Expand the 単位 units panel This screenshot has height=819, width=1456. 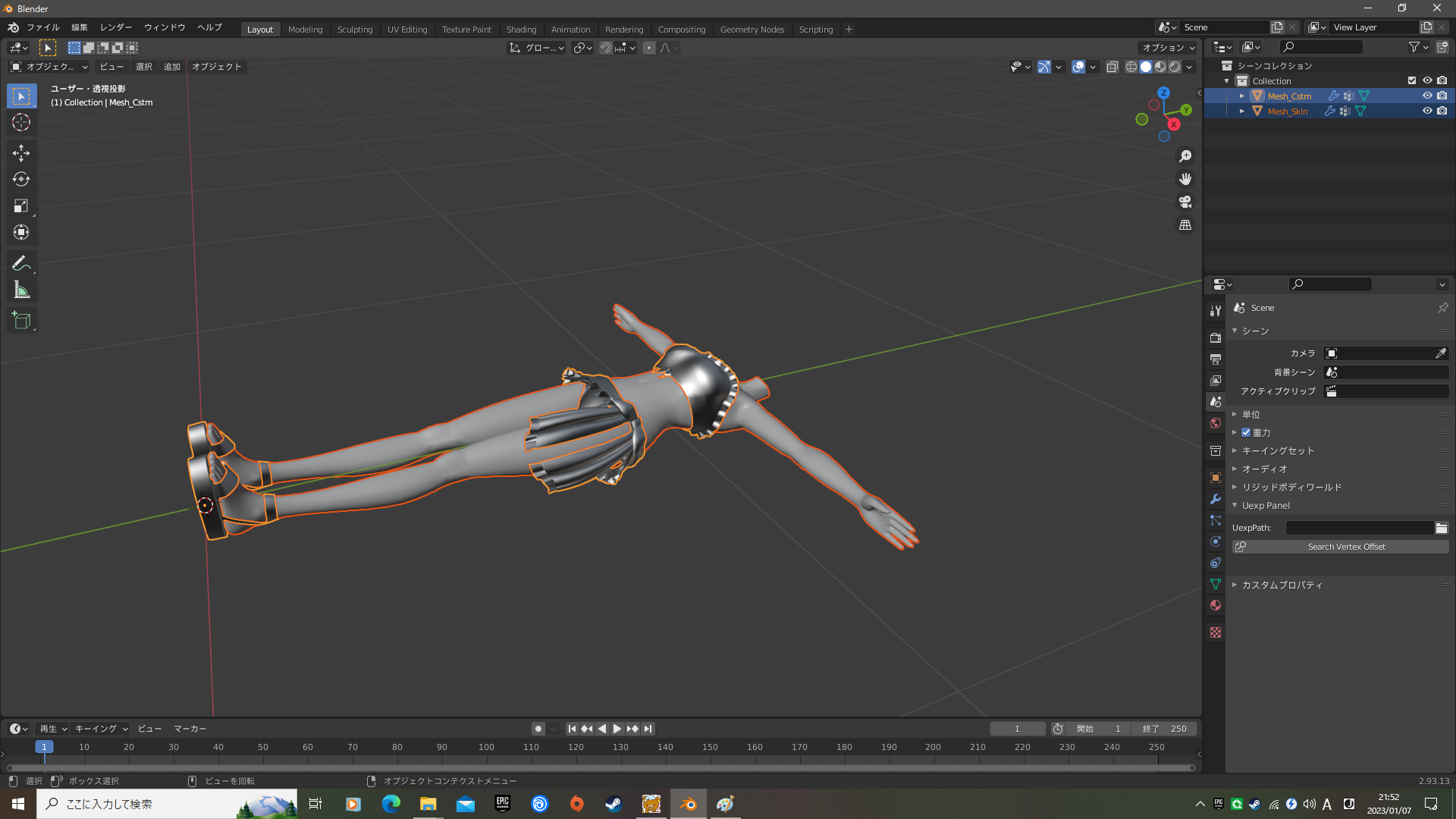(1250, 414)
